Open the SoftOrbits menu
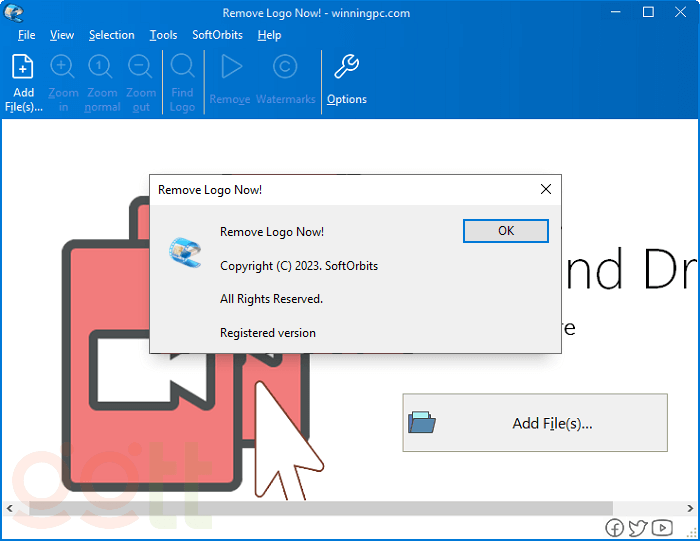This screenshot has height=541, width=700. 217,35
